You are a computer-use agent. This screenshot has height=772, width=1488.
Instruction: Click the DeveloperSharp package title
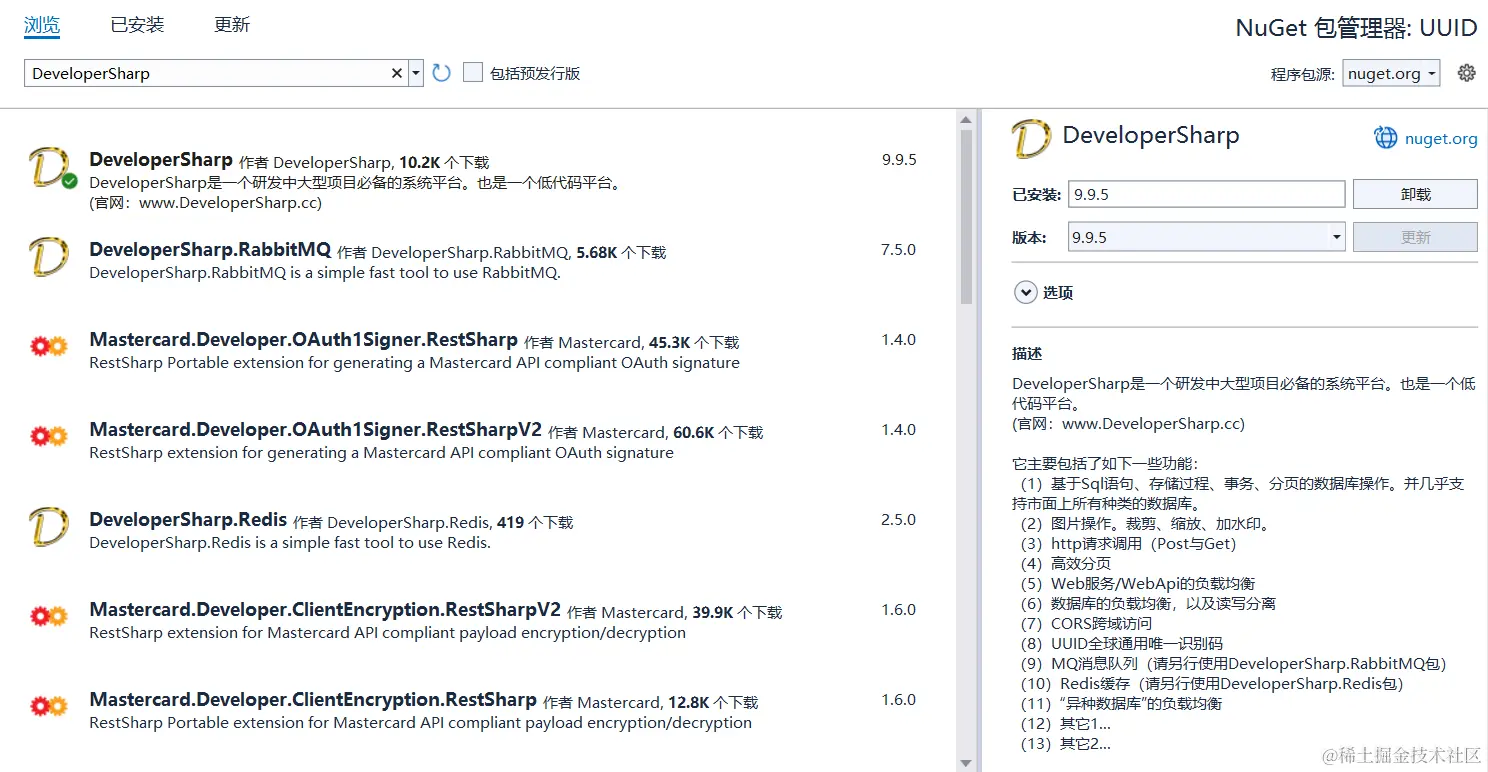pyautogui.click(x=161, y=160)
